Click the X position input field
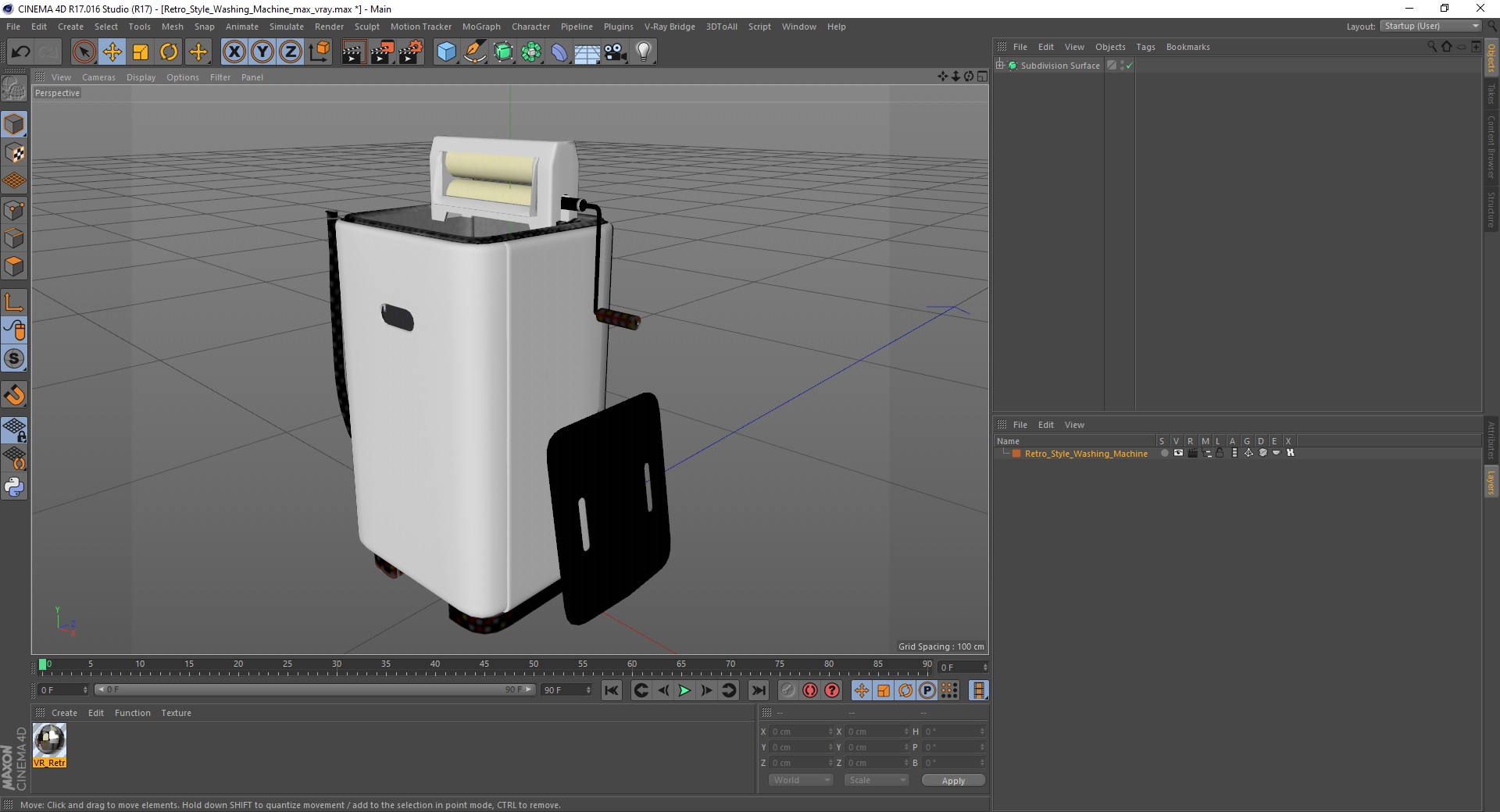This screenshot has width=1500, height=812. [x=801, y=732]
